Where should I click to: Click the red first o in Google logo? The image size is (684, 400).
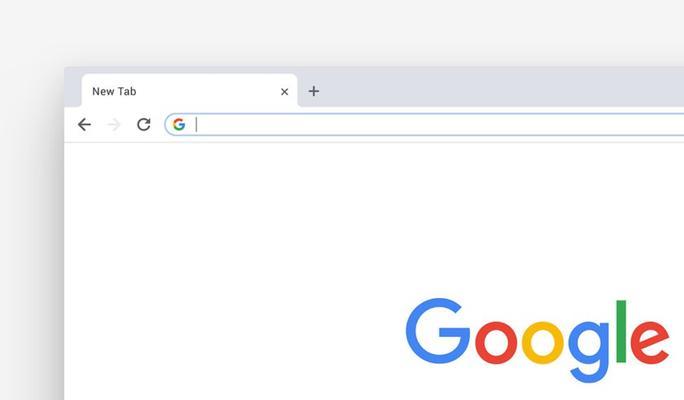(x=496, y=342)
